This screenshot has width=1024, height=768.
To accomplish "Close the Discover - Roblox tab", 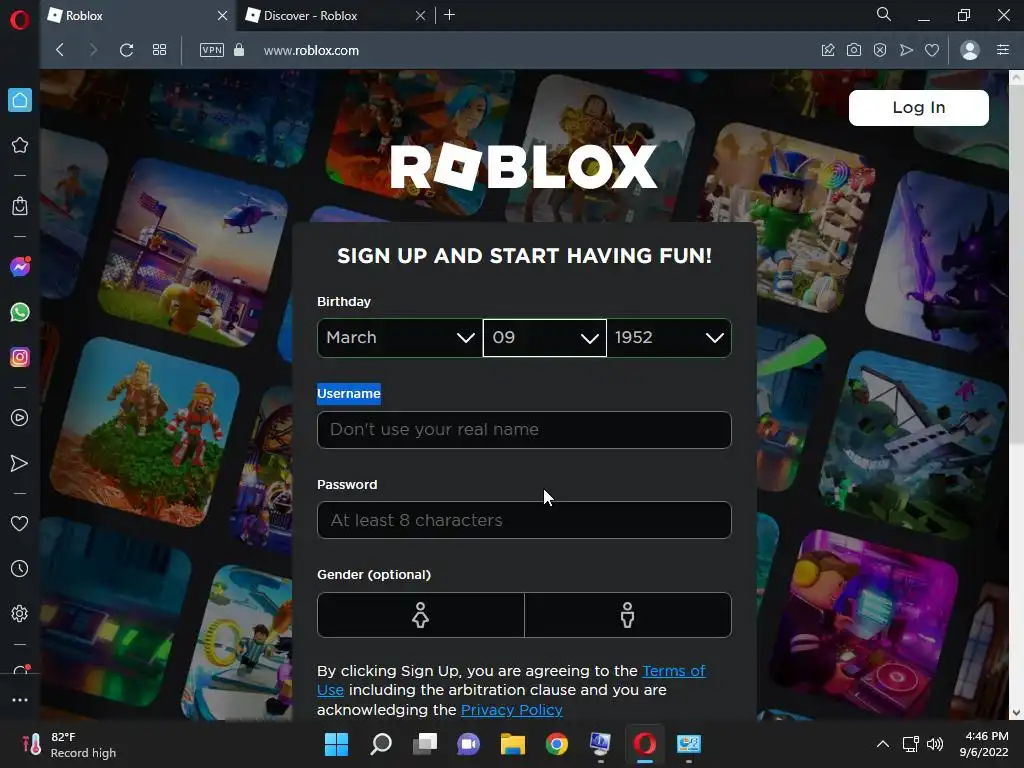I will tap(421, 16).
